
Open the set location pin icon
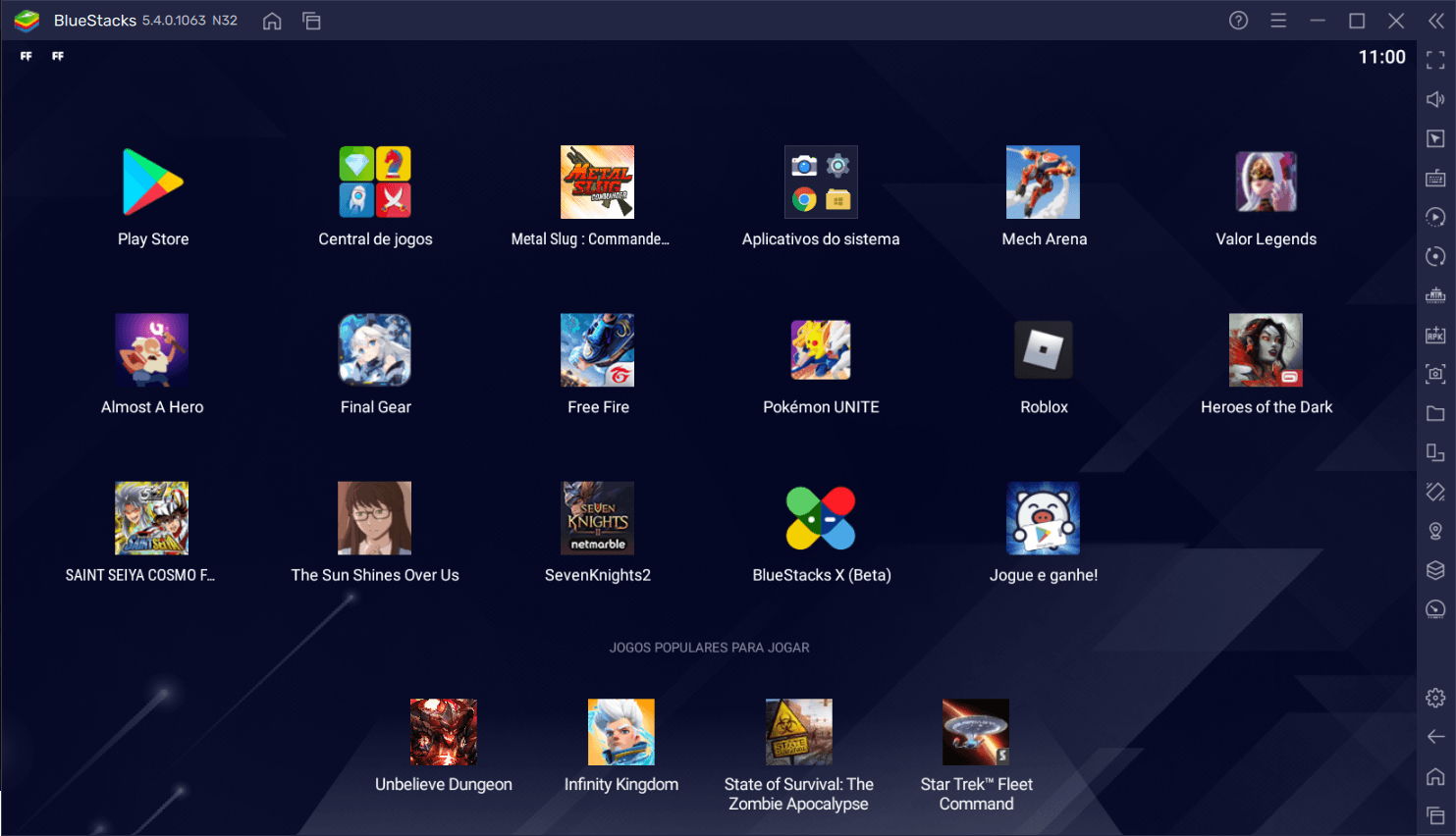(1435, 531)
